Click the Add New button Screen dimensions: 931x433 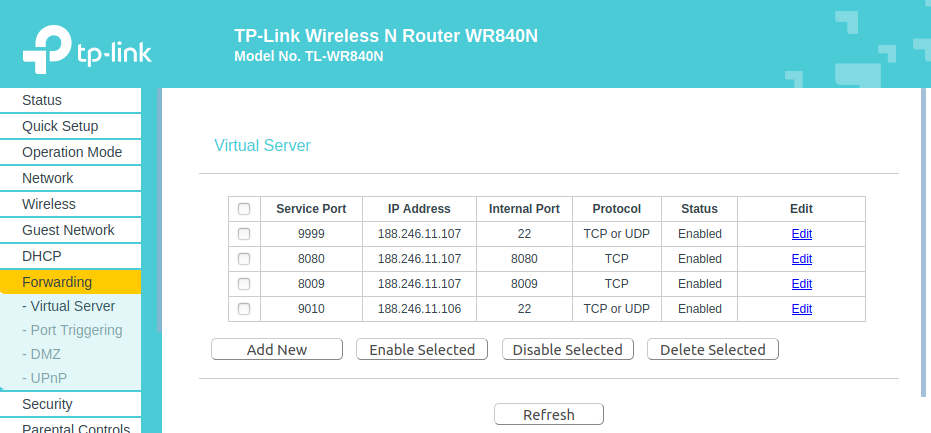[x=277, y=350]
